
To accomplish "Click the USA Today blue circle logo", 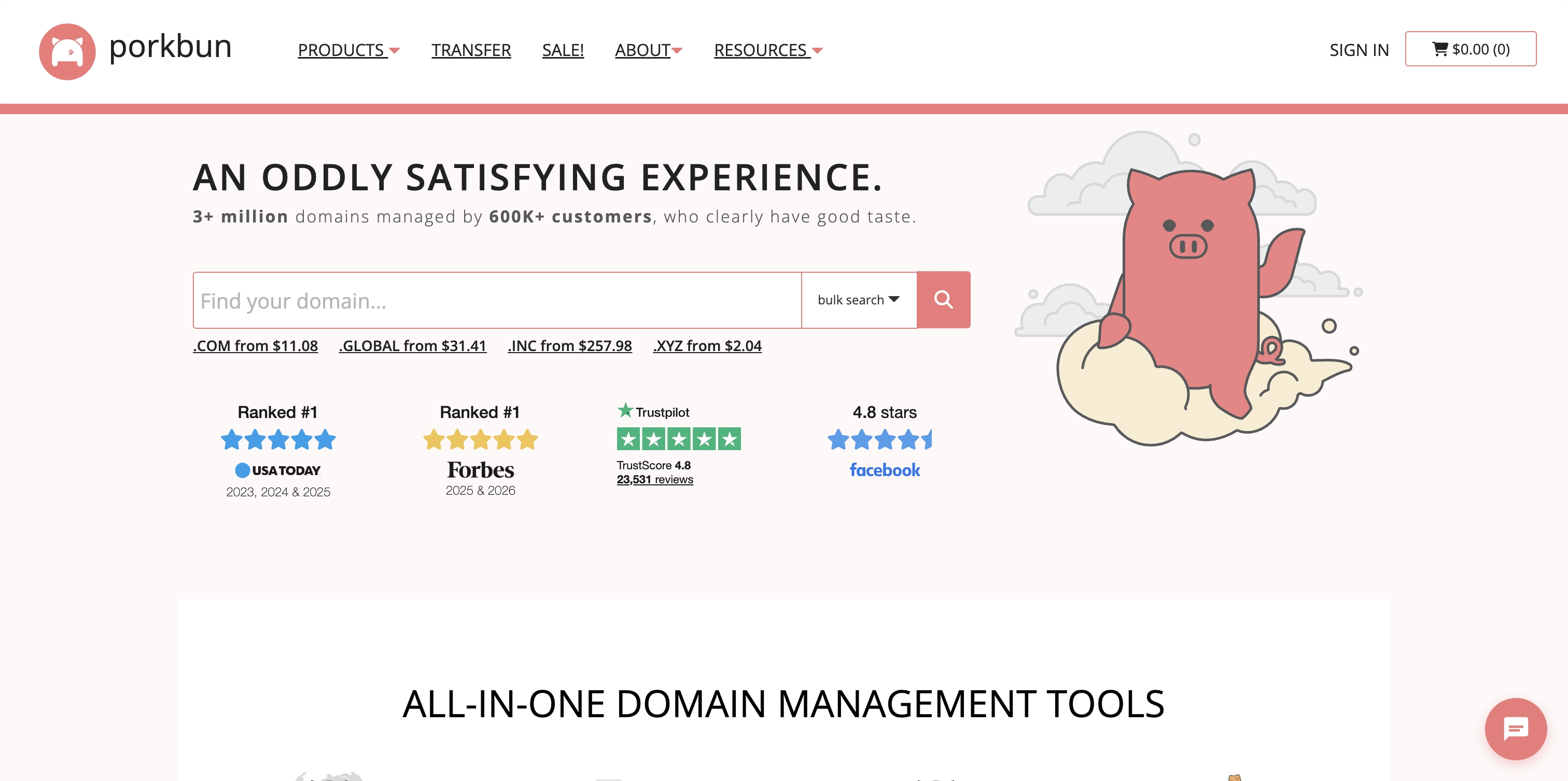I will [x=242, y=470].
